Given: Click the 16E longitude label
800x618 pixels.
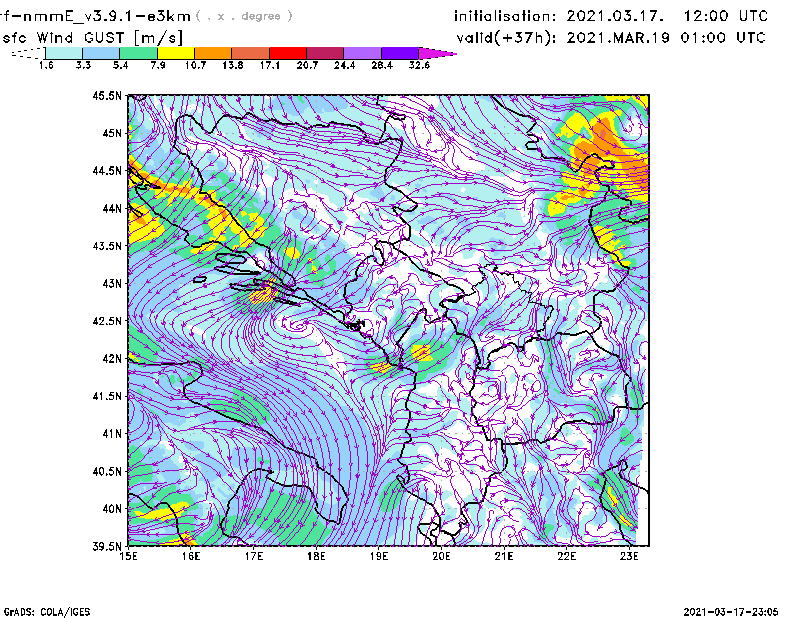Looking at the screenshot, I should pos(191,556).
